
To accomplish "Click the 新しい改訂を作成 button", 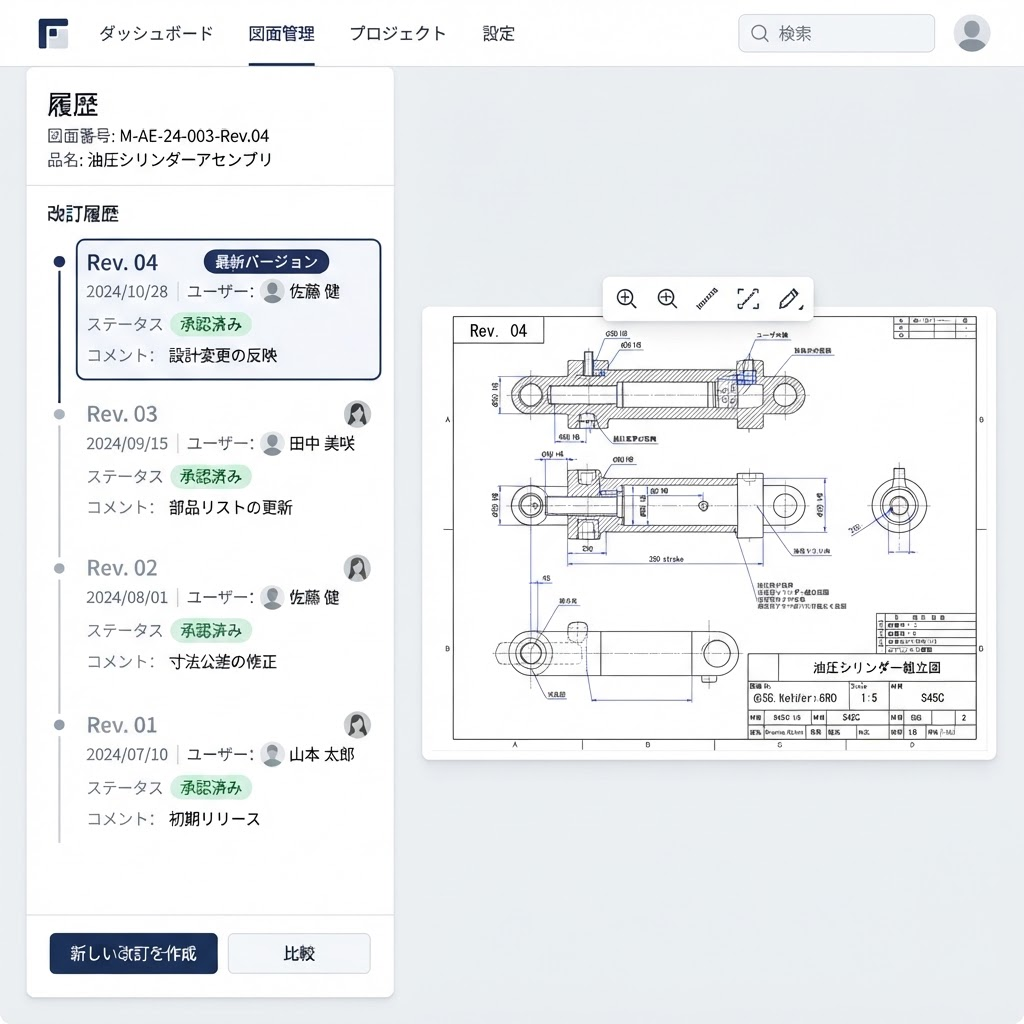I will 133,953.
